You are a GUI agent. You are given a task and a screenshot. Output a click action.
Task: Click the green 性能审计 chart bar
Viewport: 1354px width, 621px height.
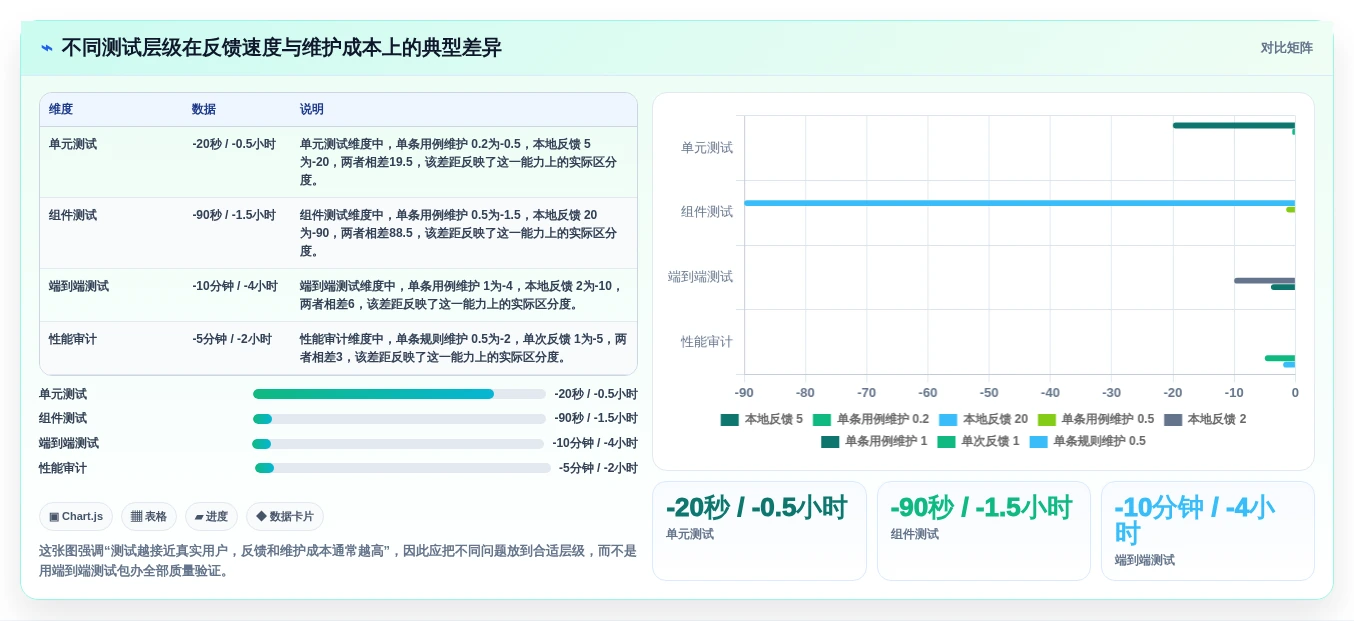[x=1280, y=358]
